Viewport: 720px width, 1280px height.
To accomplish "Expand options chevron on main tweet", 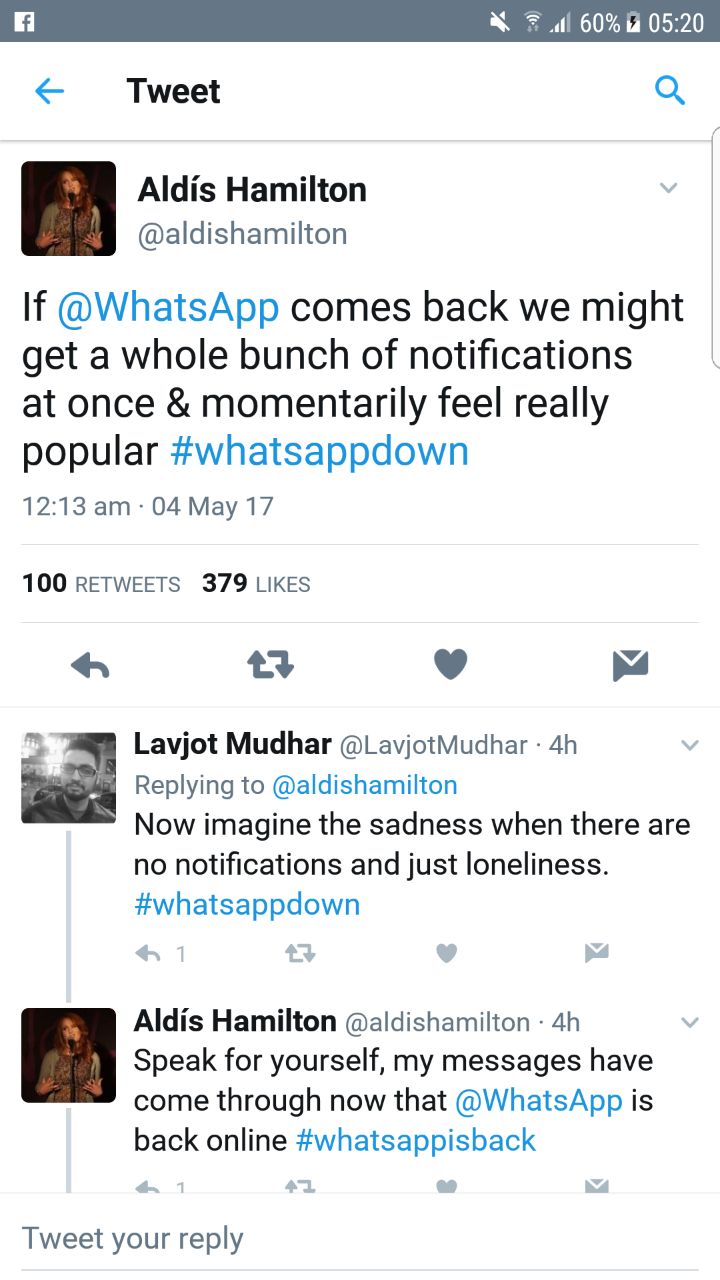I will [669, 188].
